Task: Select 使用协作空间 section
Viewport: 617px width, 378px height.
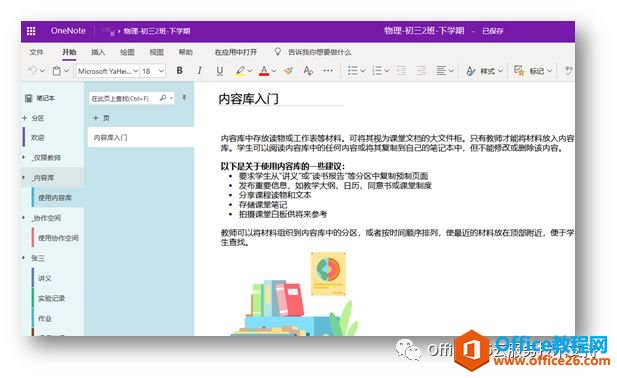Action: click(58, 238)
